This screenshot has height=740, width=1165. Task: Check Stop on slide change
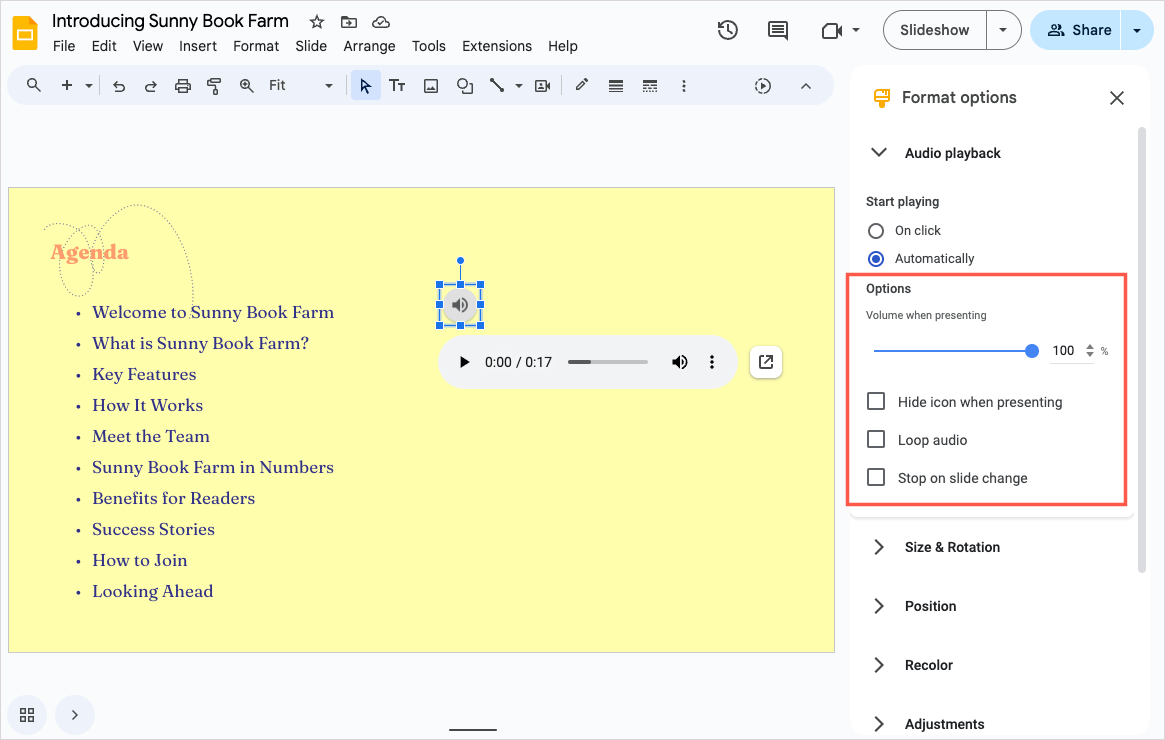(876, 477)
